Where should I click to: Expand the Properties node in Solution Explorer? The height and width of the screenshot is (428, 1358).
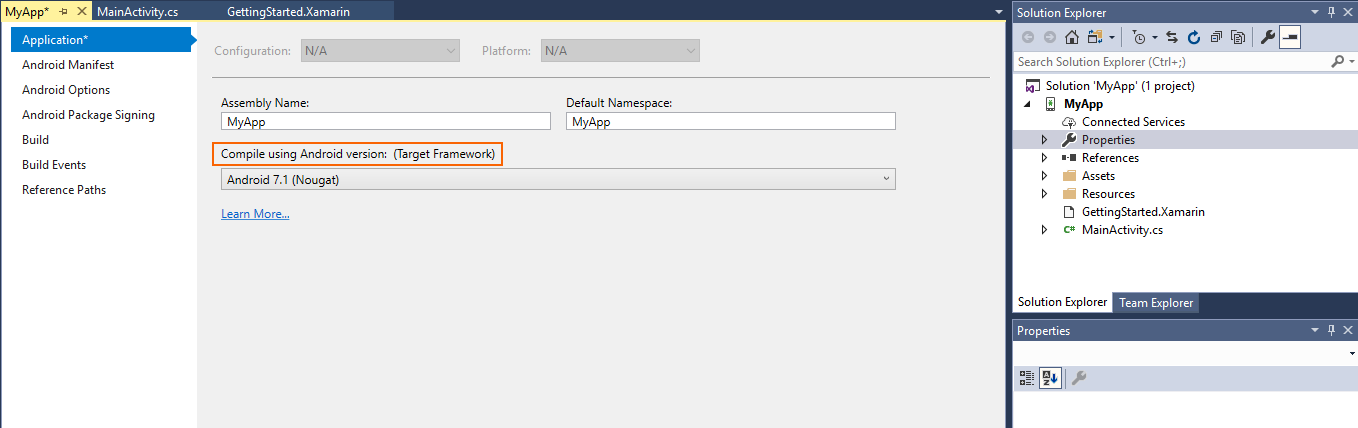pyautogui.click(x=1044, y=140)
